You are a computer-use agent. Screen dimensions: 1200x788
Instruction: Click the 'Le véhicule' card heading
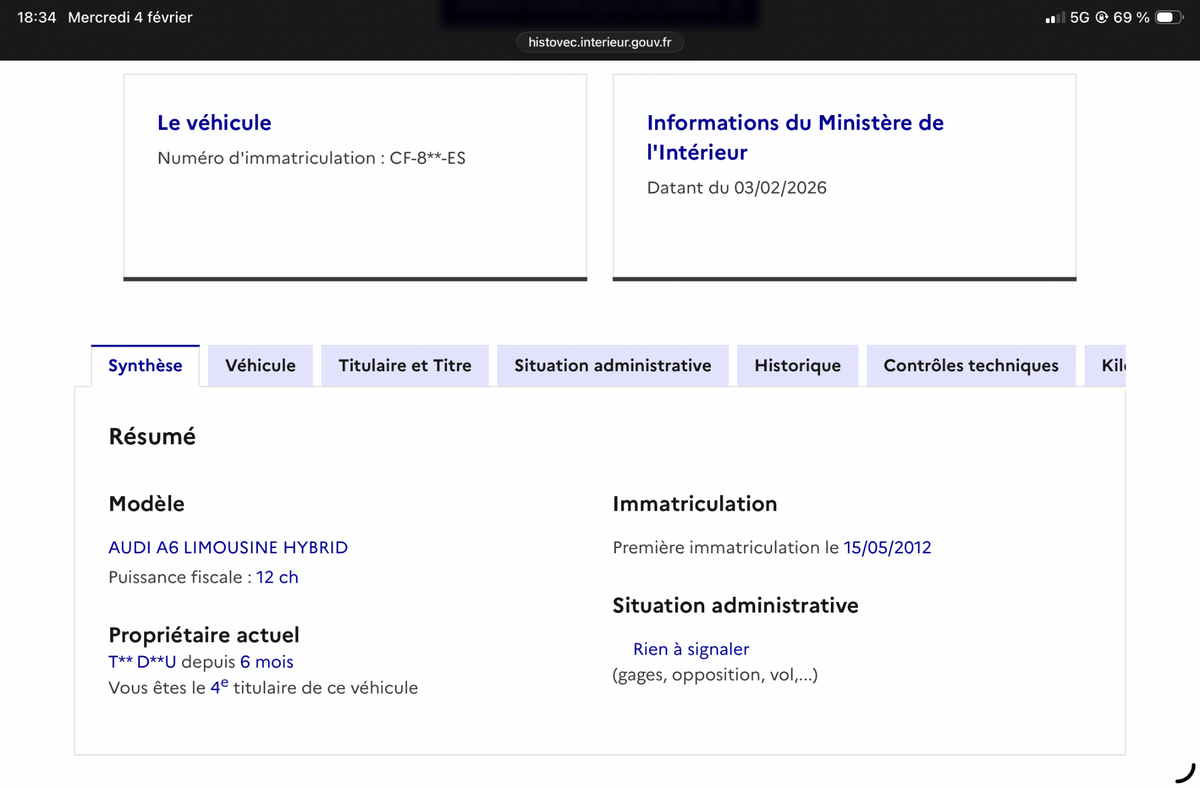coord(214,123)
